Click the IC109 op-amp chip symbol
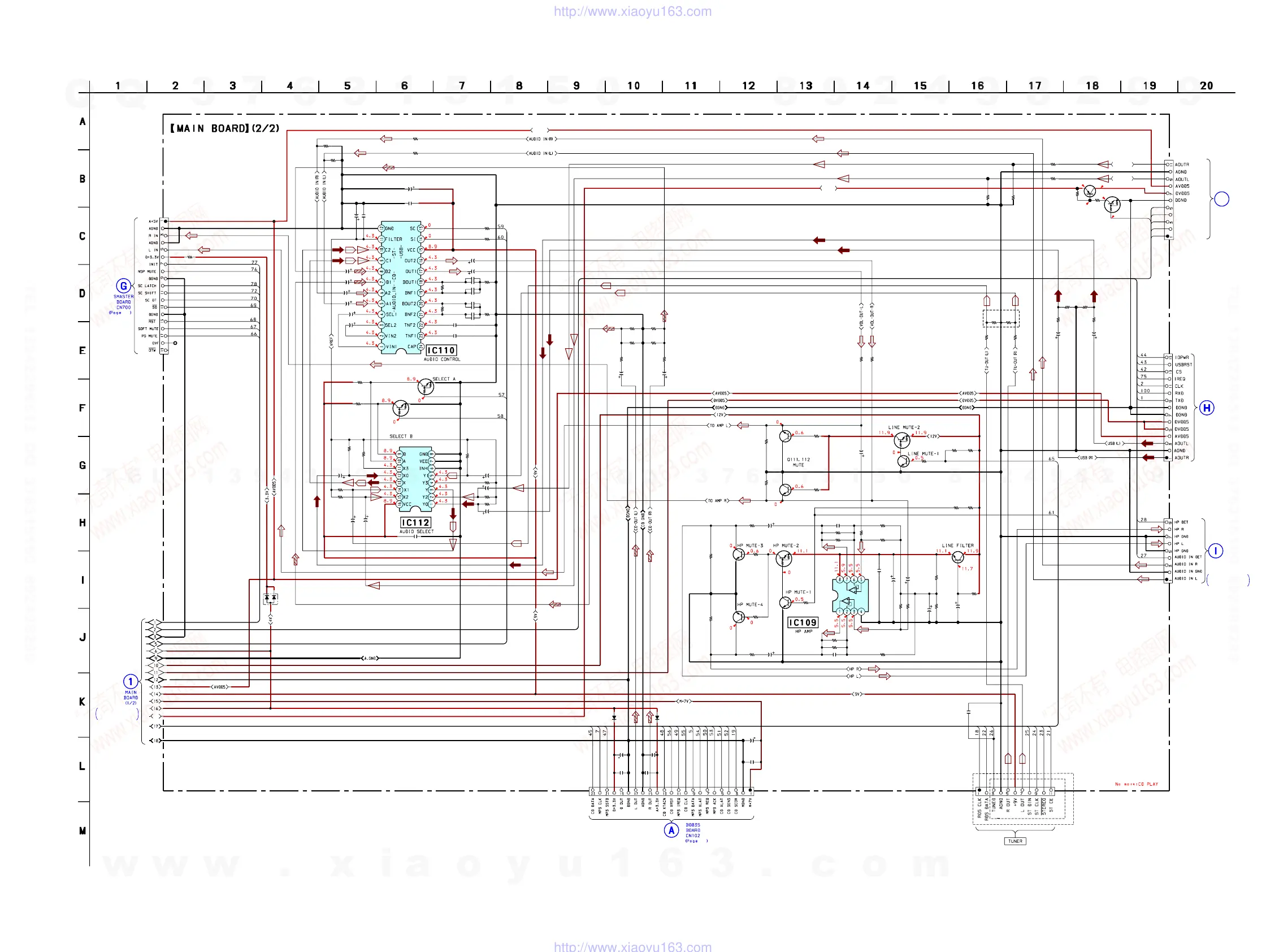This screenshot has width=1266, height=952. [x=850, y=595]
